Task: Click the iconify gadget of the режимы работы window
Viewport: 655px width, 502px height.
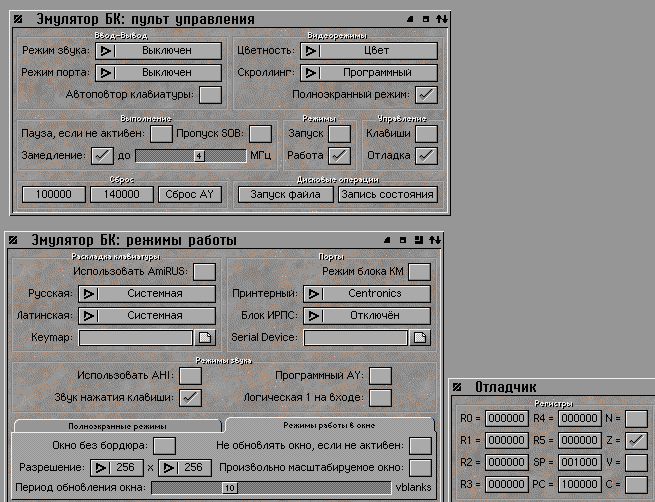Action: pyautogui.click(x=387, y=240)
